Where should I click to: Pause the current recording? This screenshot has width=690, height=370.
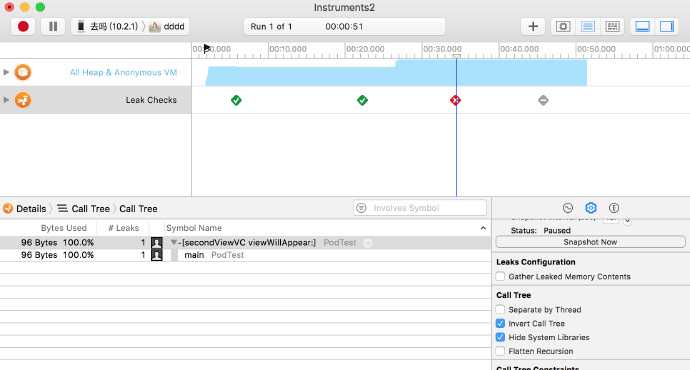click(53, 27)
